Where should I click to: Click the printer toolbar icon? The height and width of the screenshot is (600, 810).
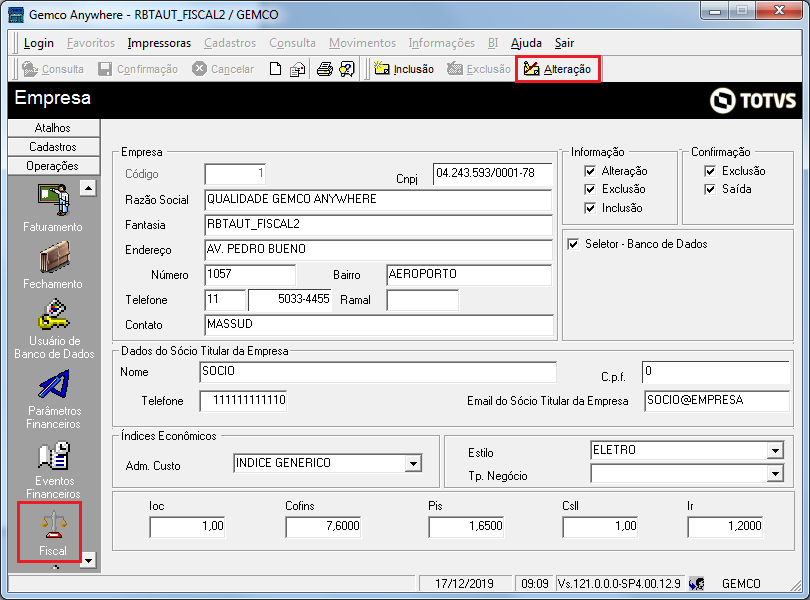[x=325, y=69]
